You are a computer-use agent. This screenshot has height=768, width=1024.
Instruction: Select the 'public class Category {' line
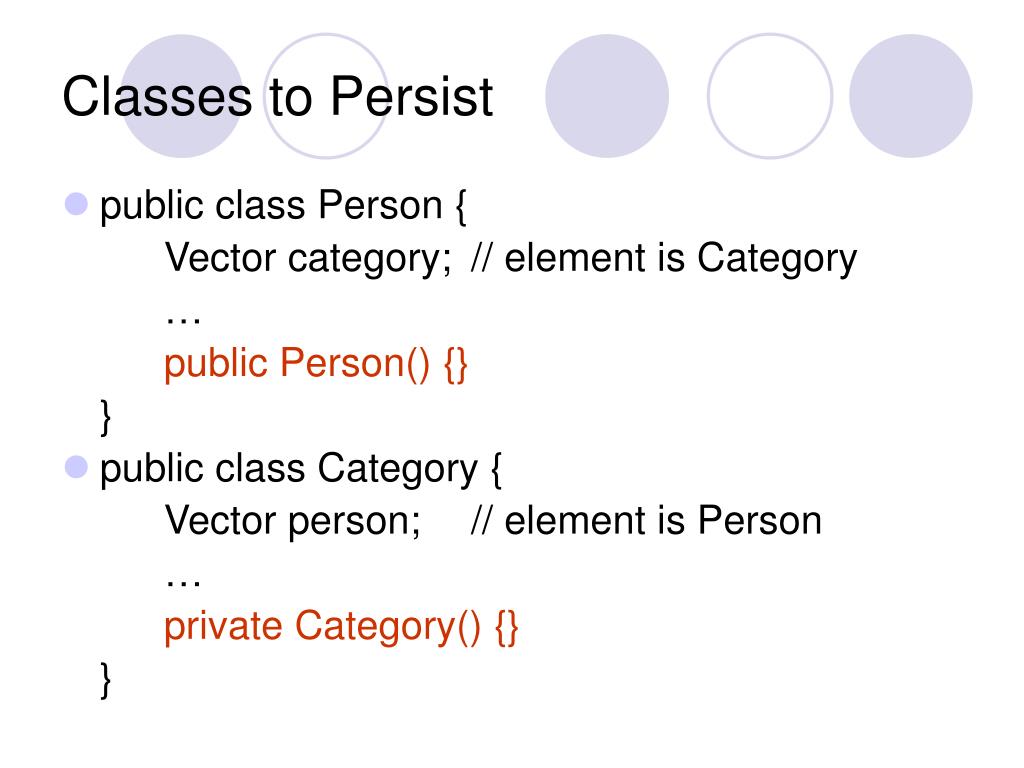pyautogui.click(x=300, y=470)
